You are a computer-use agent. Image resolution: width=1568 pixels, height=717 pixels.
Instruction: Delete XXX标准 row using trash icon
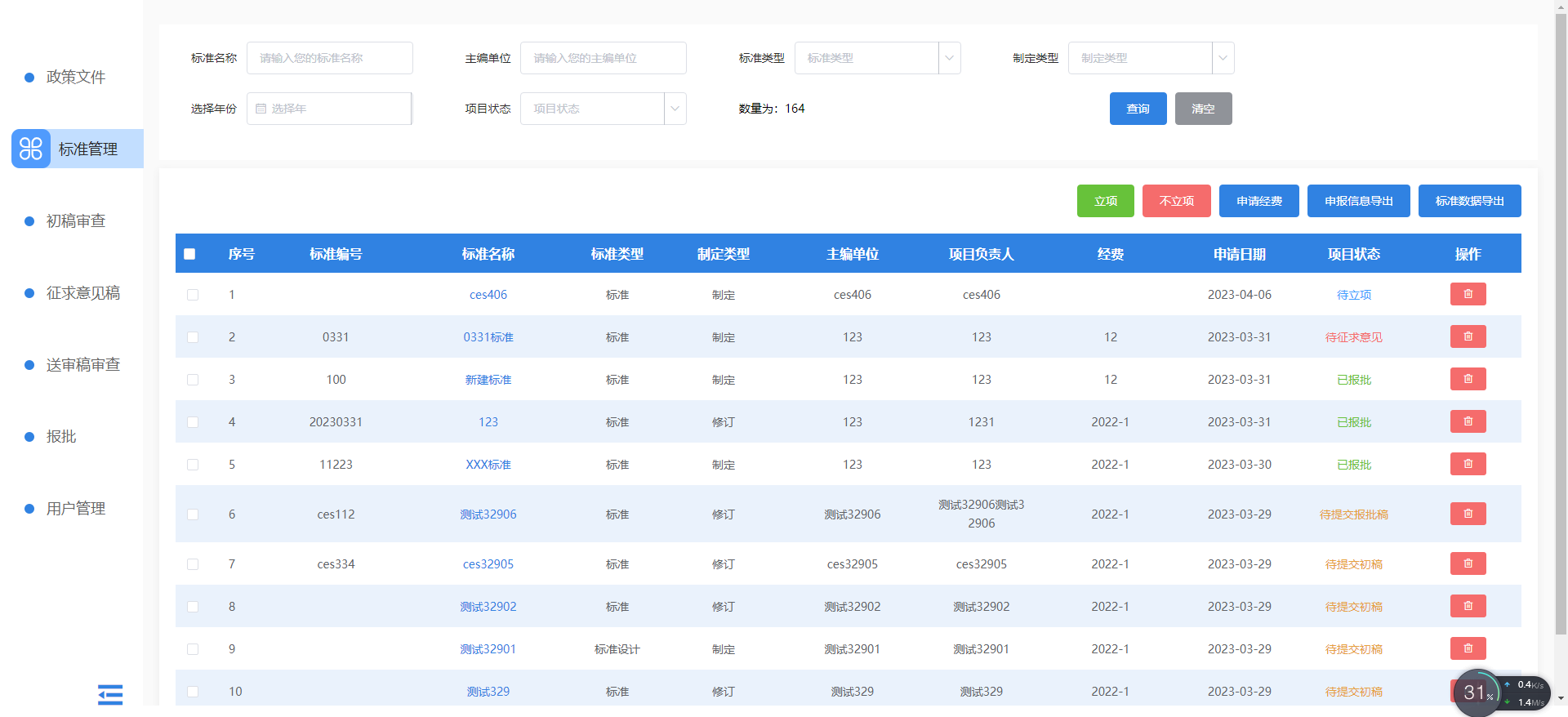1468,464
